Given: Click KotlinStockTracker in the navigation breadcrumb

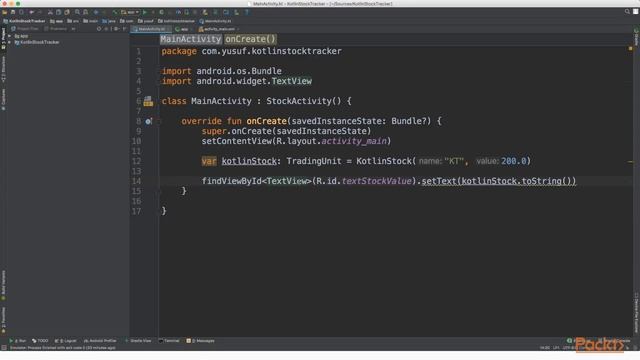Looking at the screenshot, I should (24, 21).
